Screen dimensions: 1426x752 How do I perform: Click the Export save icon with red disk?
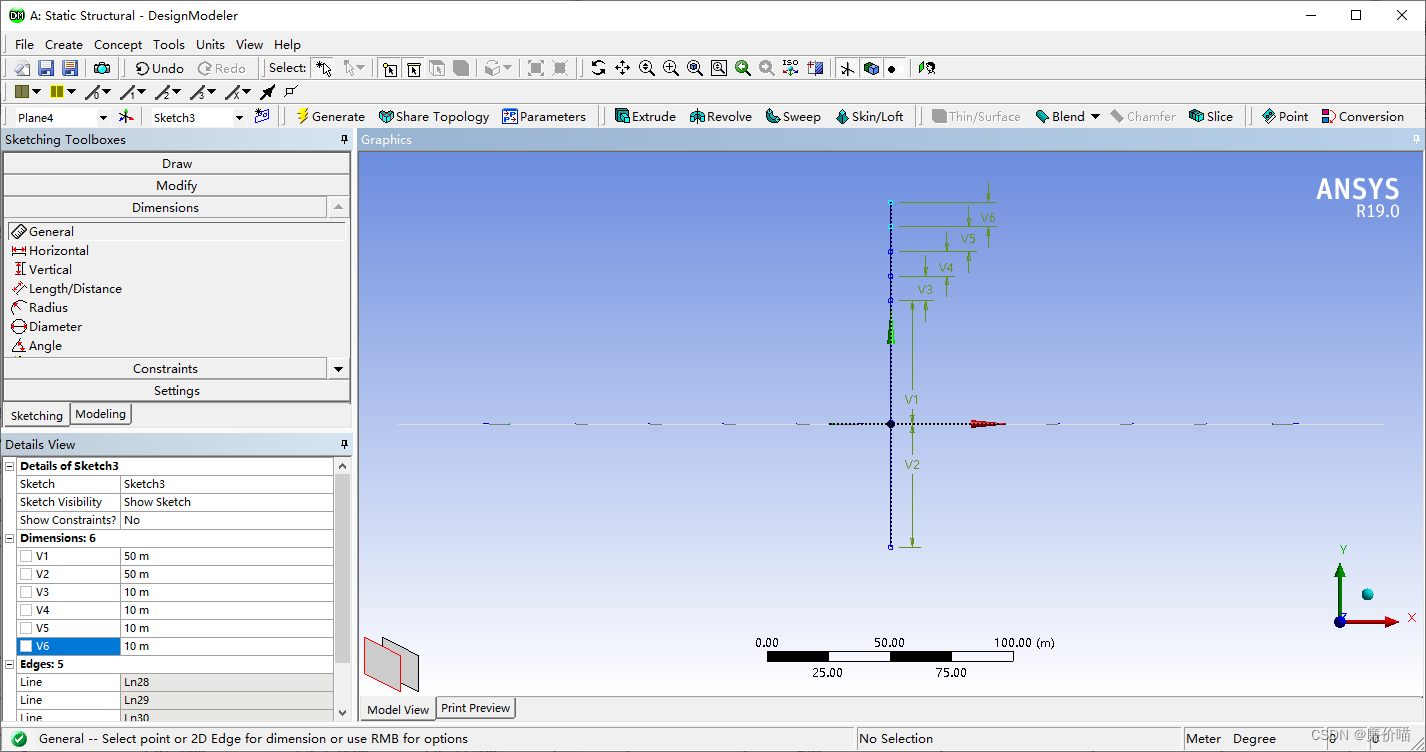[70, 68]
